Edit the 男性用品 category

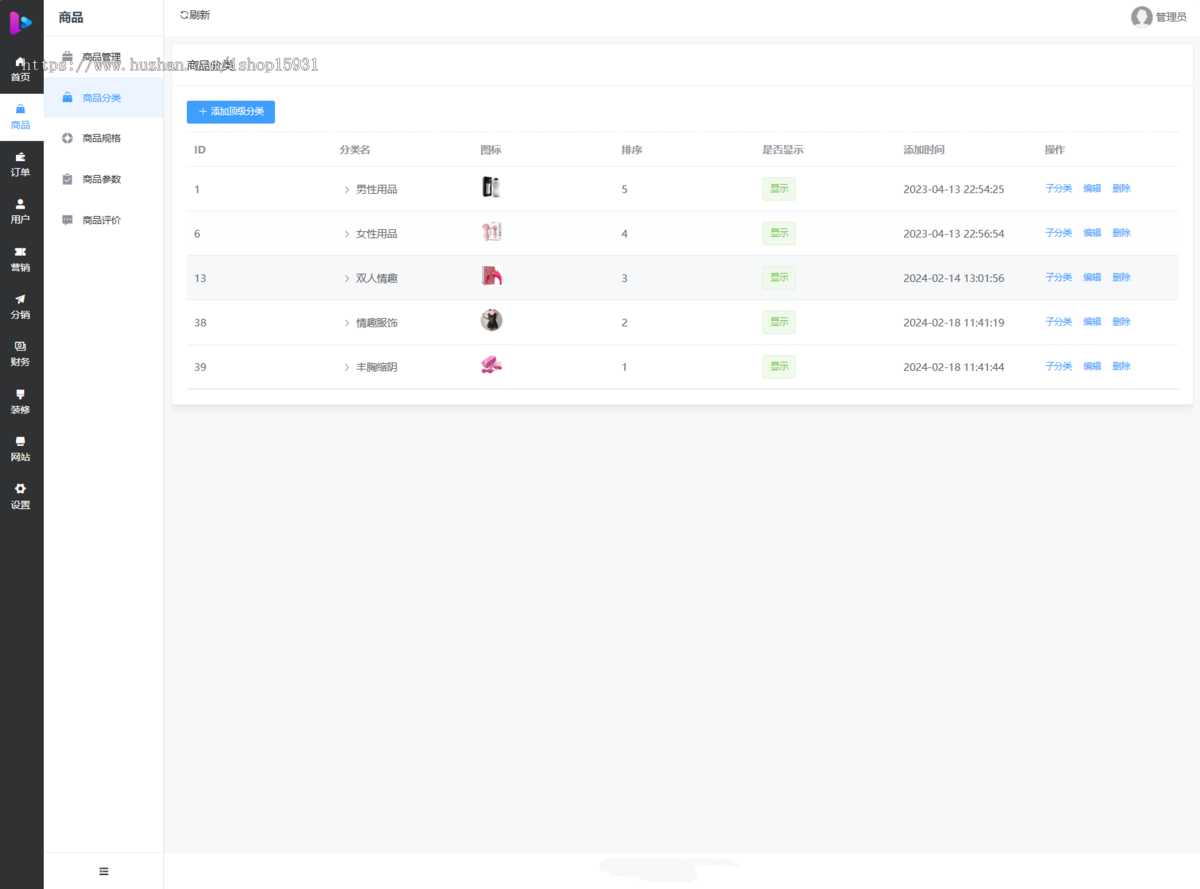[1092, 188]
